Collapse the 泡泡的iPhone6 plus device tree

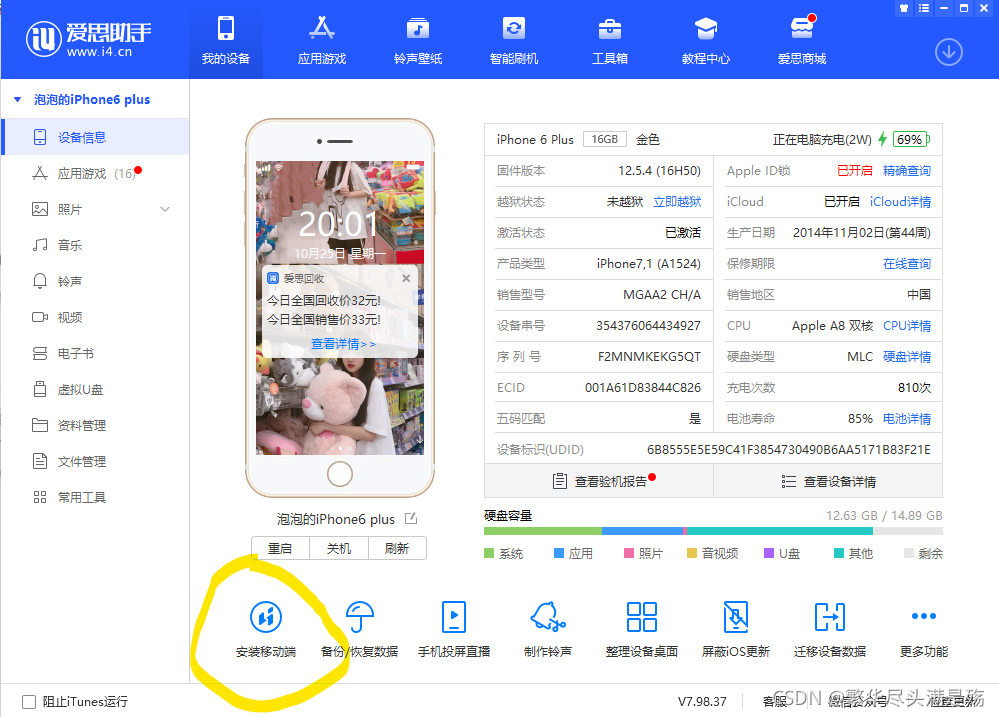(x=18, y=99)
